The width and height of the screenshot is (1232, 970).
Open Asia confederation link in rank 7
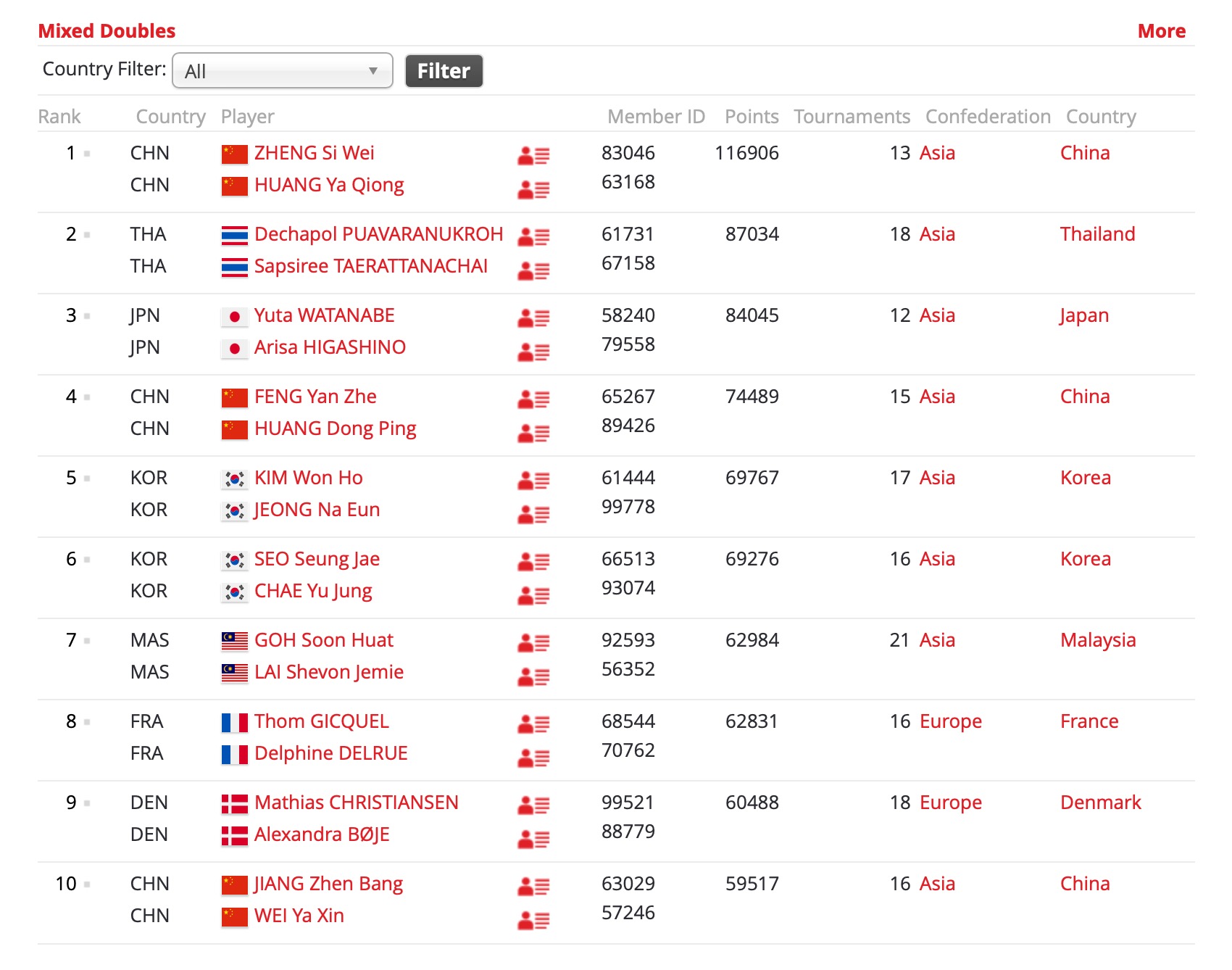click(937, 640)
